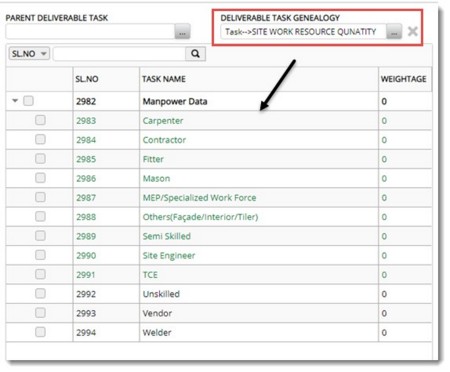Sort by the WEIGHTAGE column header
Screen dimensions: 450x372
coord(404,79)
